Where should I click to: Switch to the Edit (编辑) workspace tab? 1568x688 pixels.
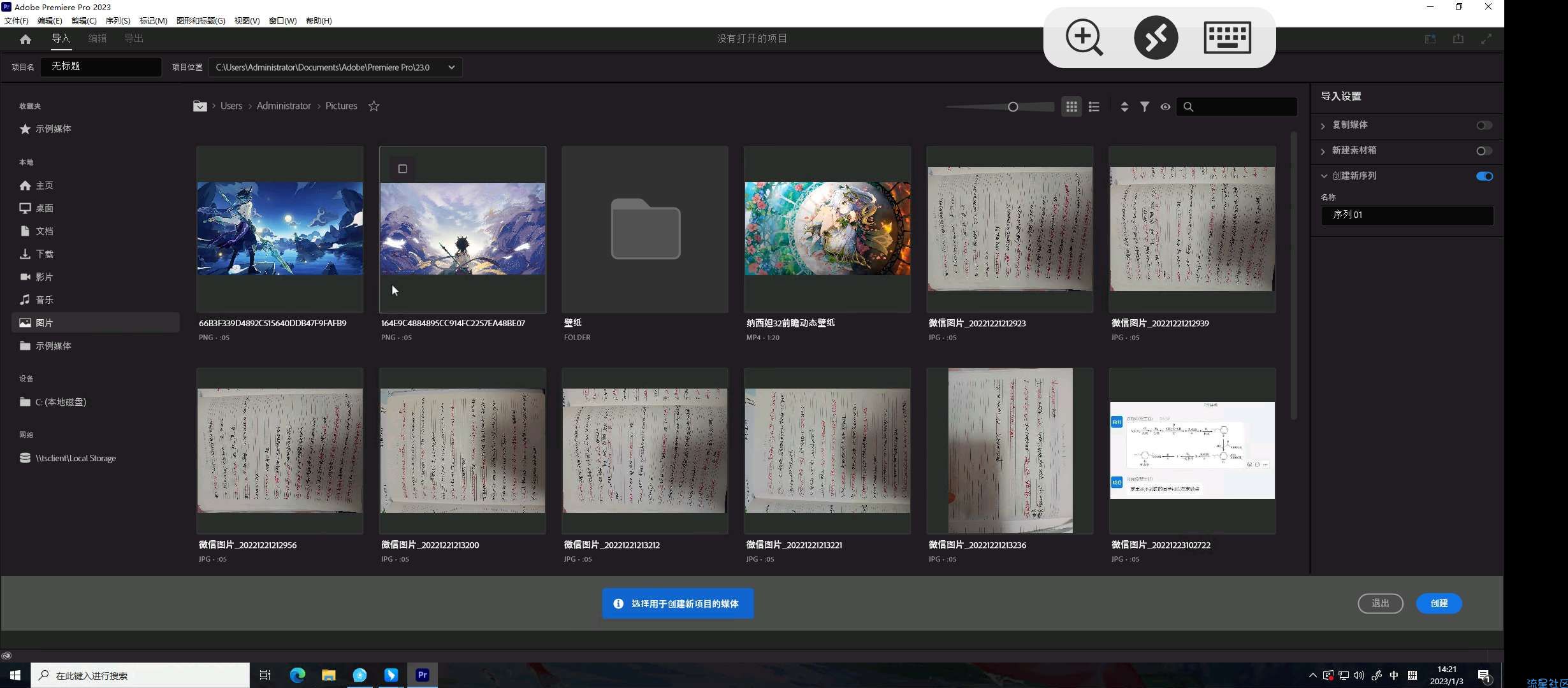click(x=98, y=39)
